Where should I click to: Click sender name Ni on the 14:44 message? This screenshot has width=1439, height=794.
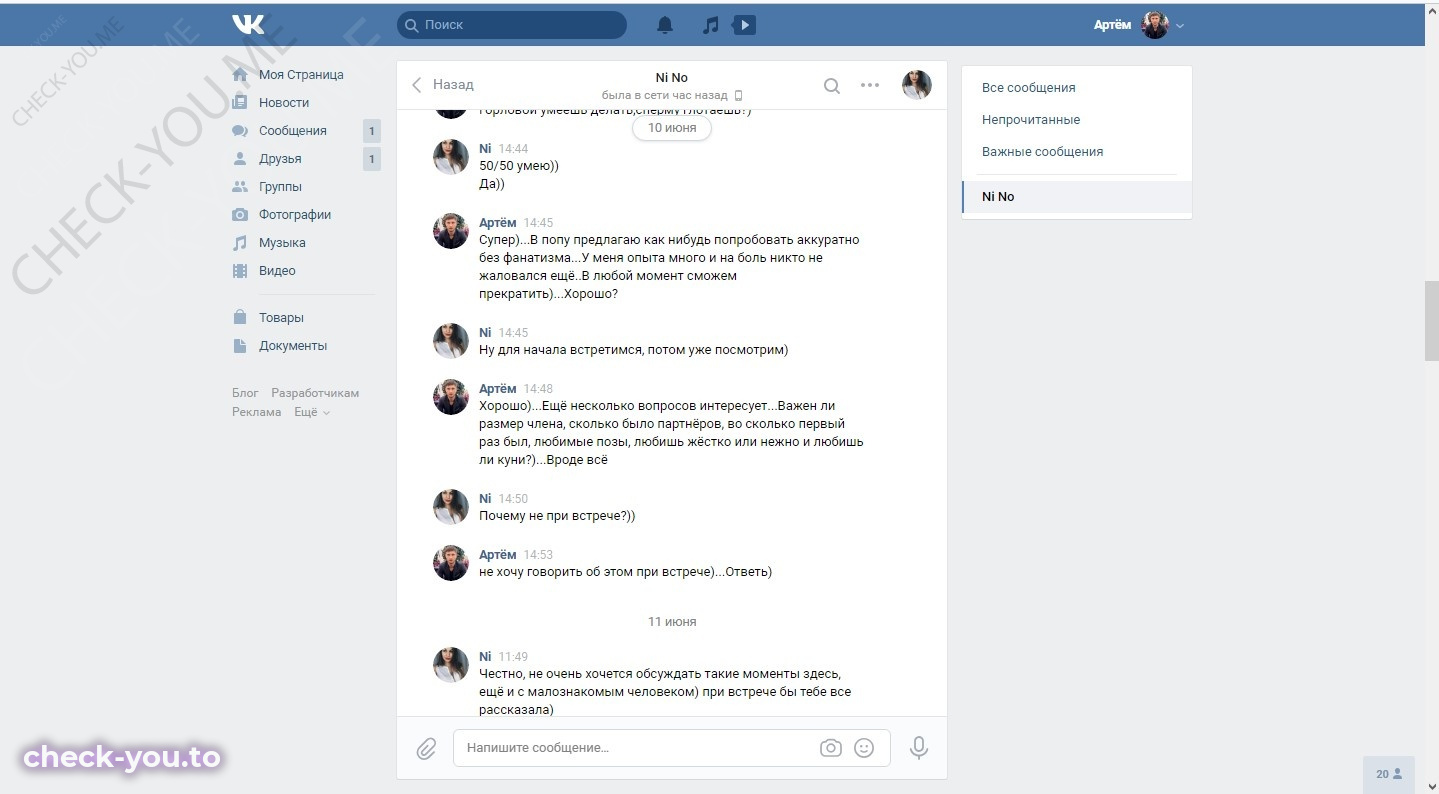point(485,149)
